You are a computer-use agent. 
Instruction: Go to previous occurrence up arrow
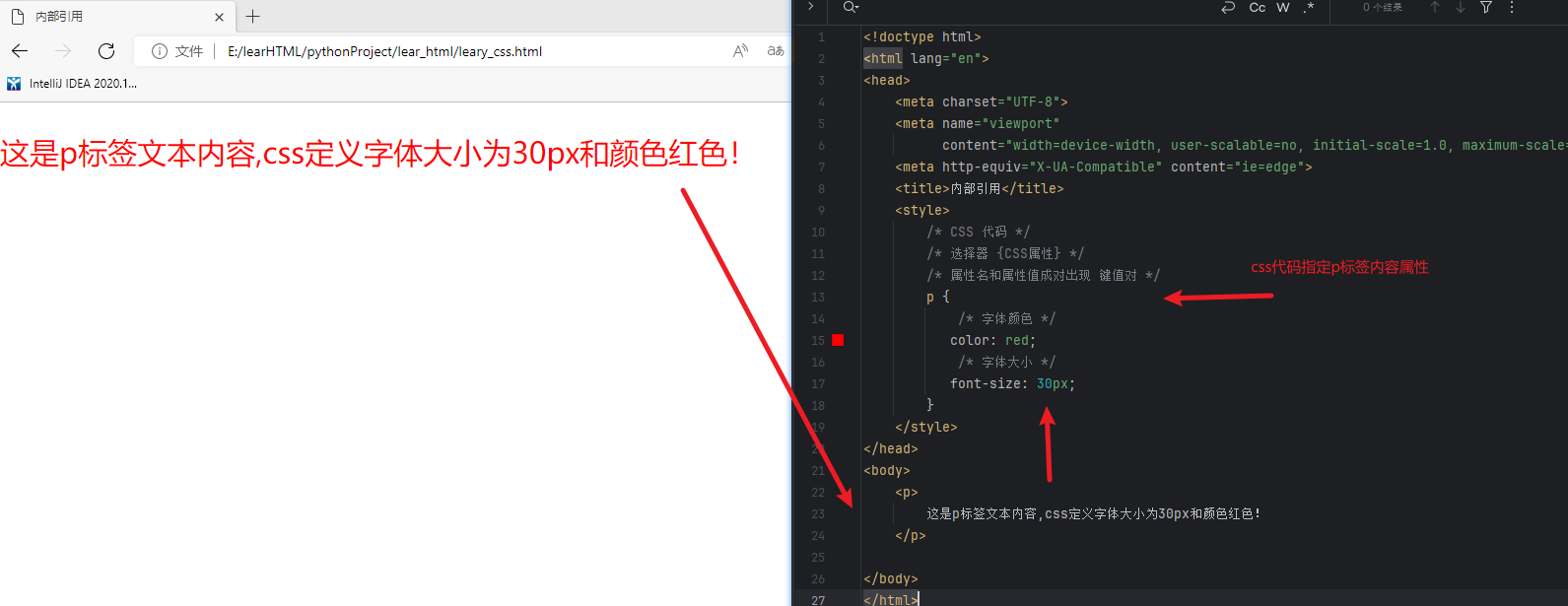[1435, 7]
